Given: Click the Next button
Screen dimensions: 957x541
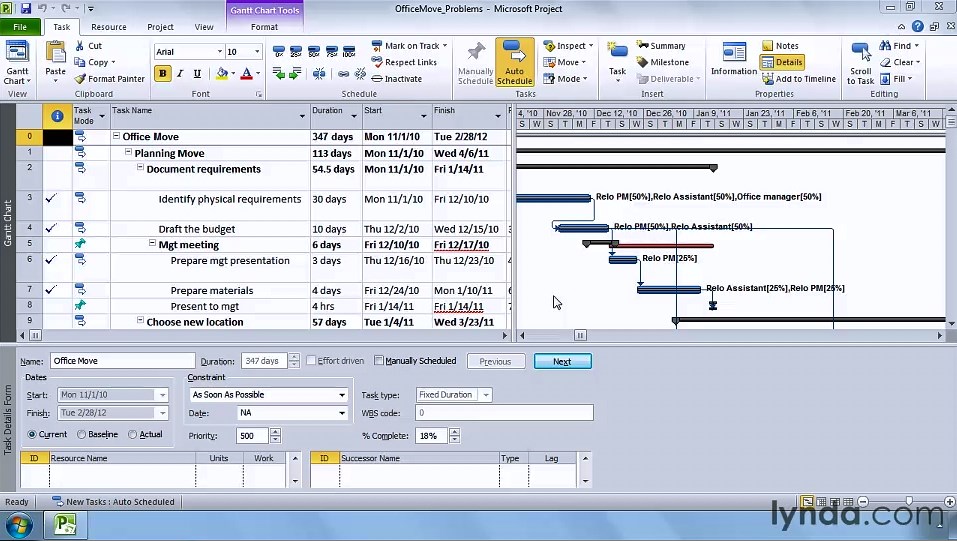Looking at the screenshot, I should pyautogui.click(x=563, y=361).
